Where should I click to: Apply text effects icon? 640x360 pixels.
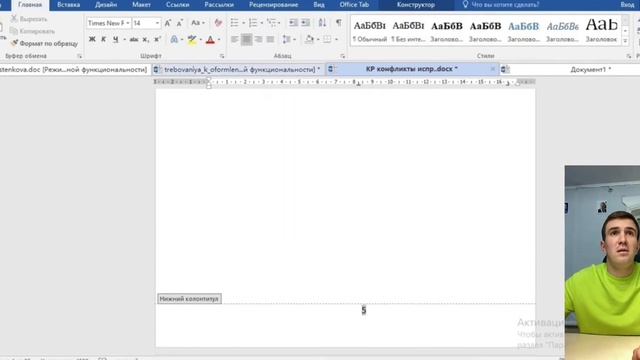174,39
